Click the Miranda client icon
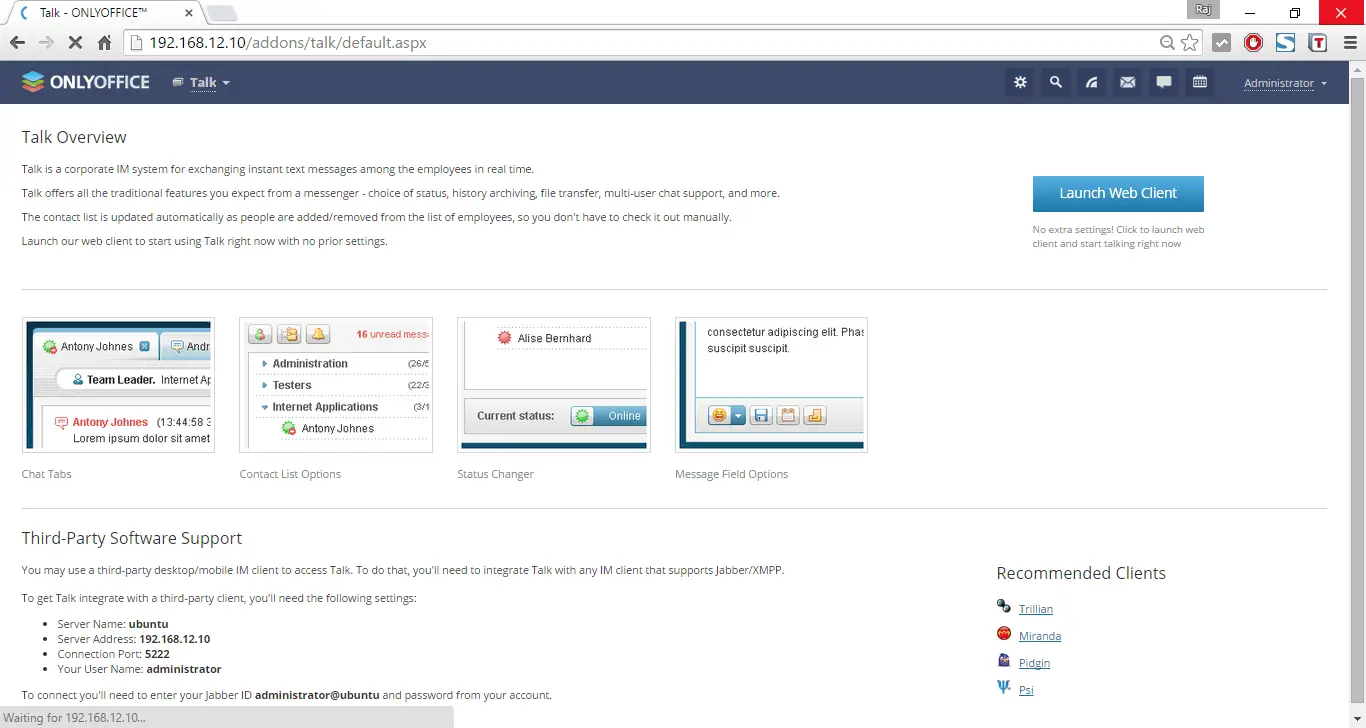This screenshot has height=728, width=1366. [x=1004, y=633]
